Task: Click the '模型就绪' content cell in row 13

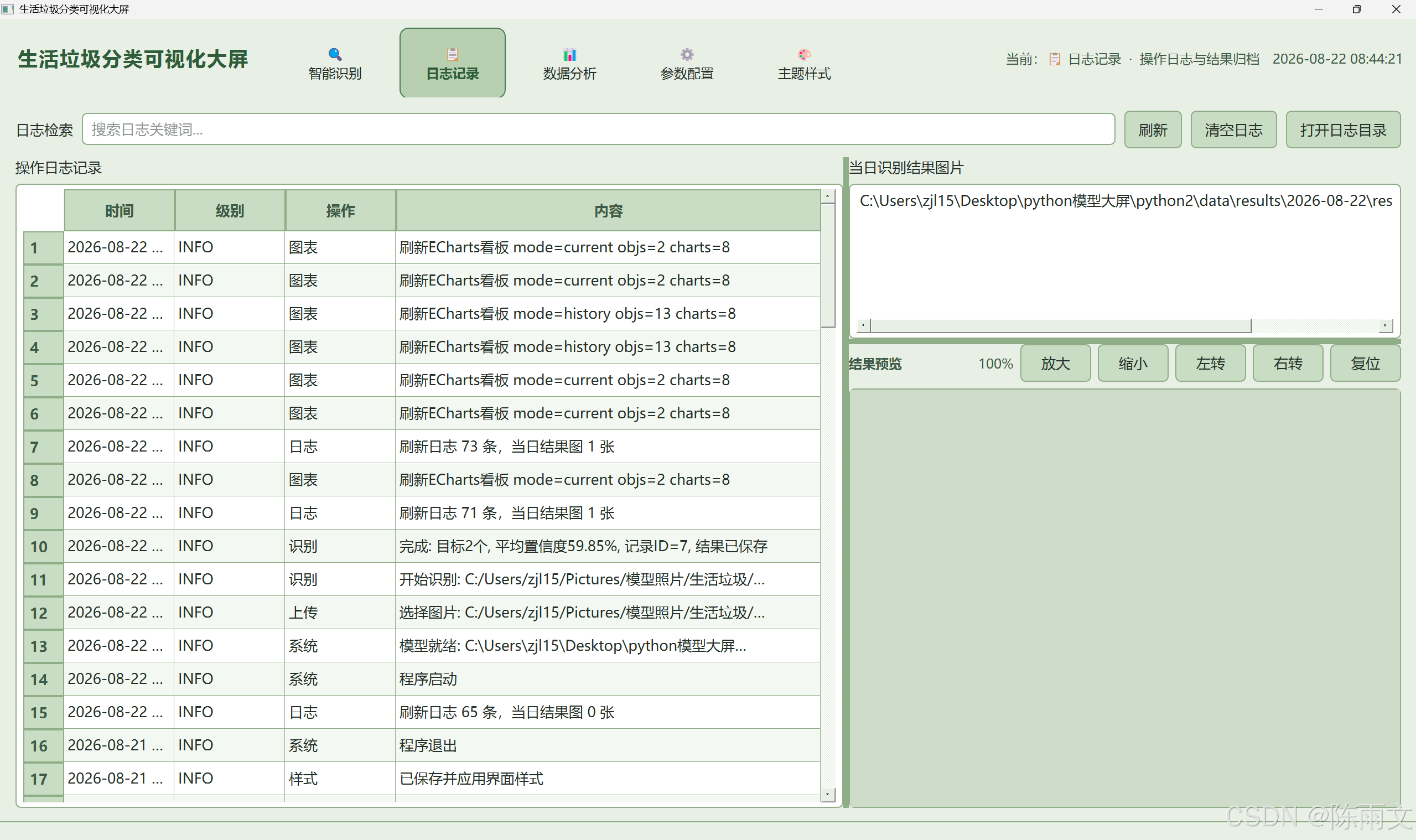Action: click(608, 646)
